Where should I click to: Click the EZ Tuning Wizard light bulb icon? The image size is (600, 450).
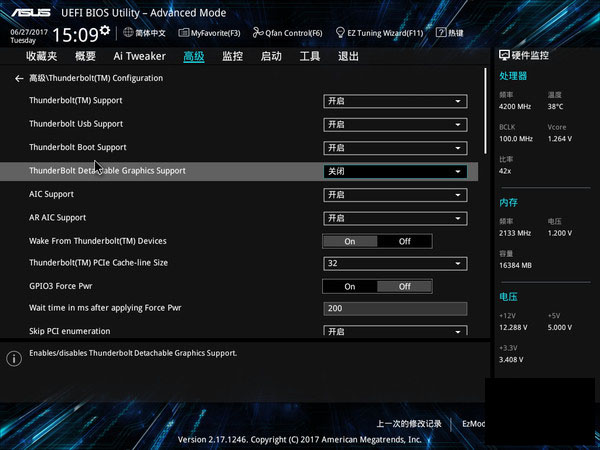[x=340, y=33]
